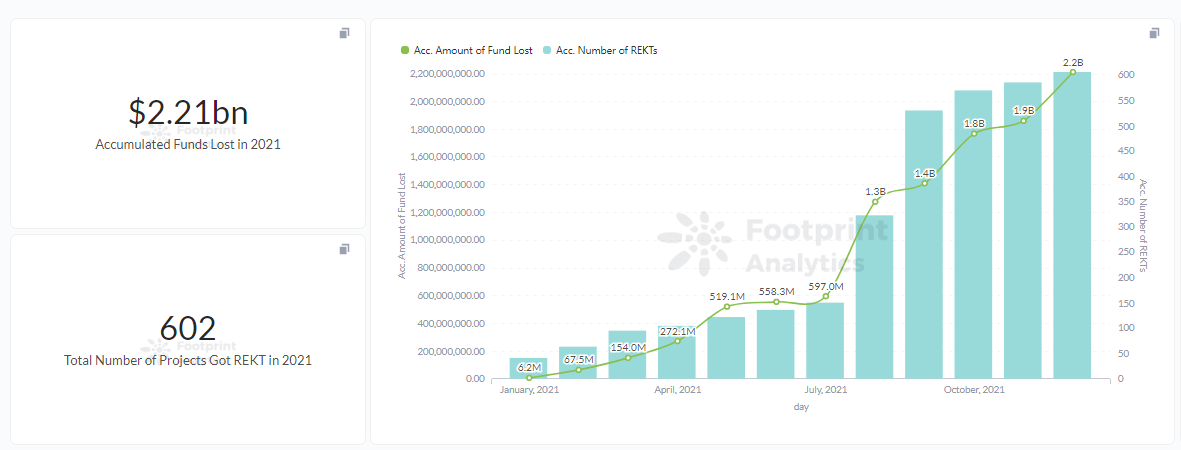The width and height of the screenshot is (1181, 450).
Task: Click the bar containing the 1.3B label
Action: coord(875,297)
